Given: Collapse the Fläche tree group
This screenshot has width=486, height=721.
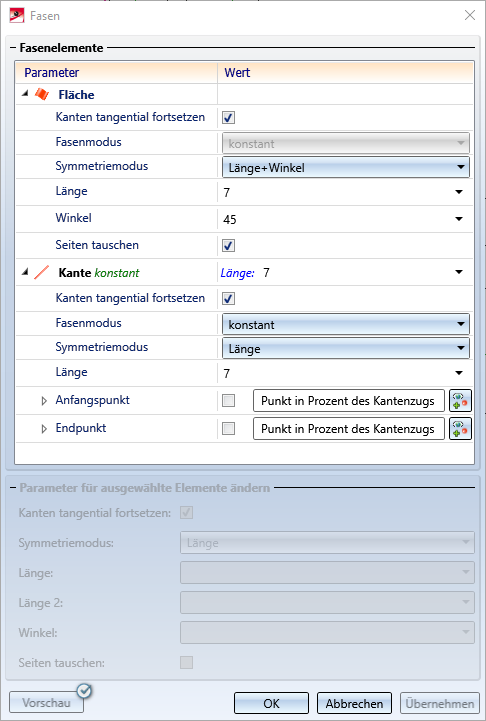Looking at the screenshot, I should pos(25,93).
